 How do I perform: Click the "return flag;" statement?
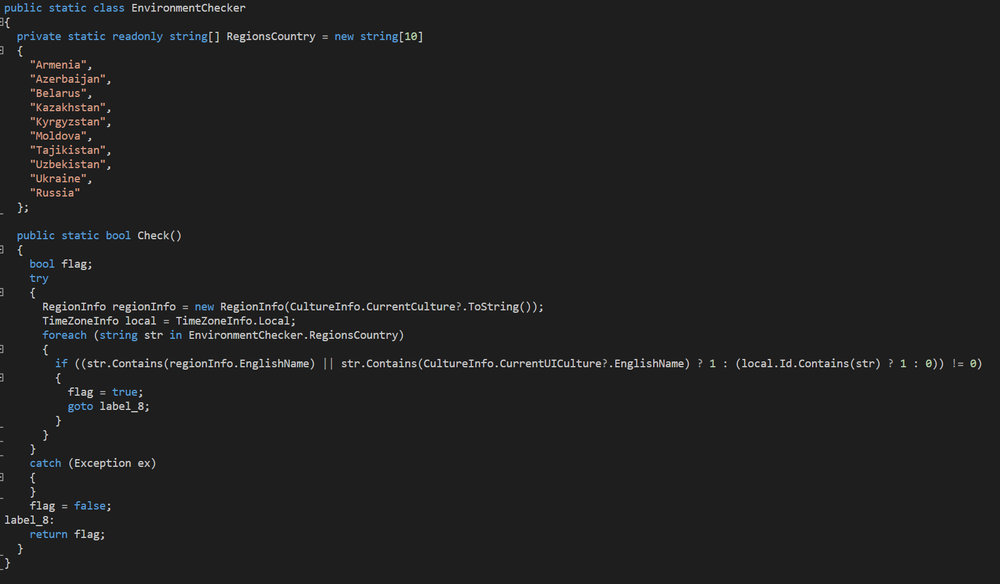[x=67, y=535]
